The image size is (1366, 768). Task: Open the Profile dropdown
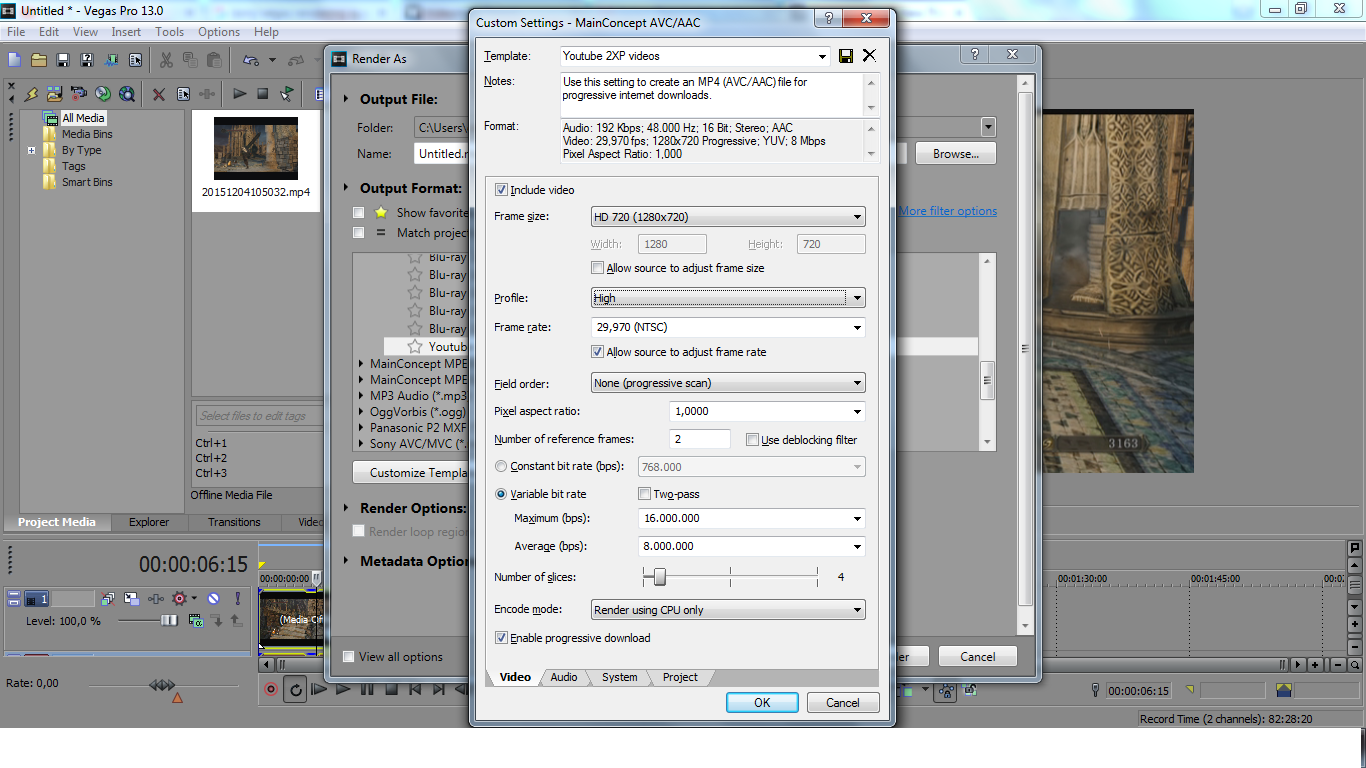pos(728,298)
